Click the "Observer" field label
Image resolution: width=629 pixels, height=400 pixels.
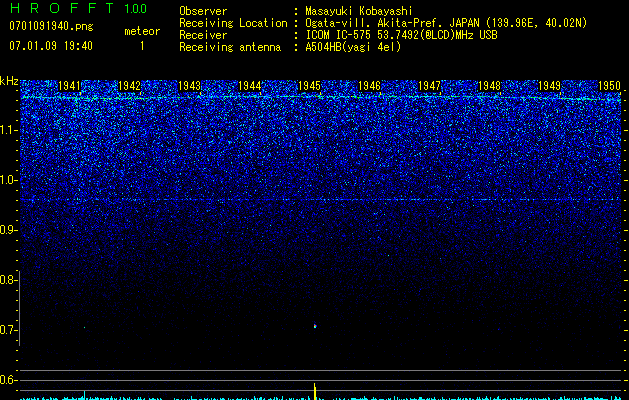203,11
